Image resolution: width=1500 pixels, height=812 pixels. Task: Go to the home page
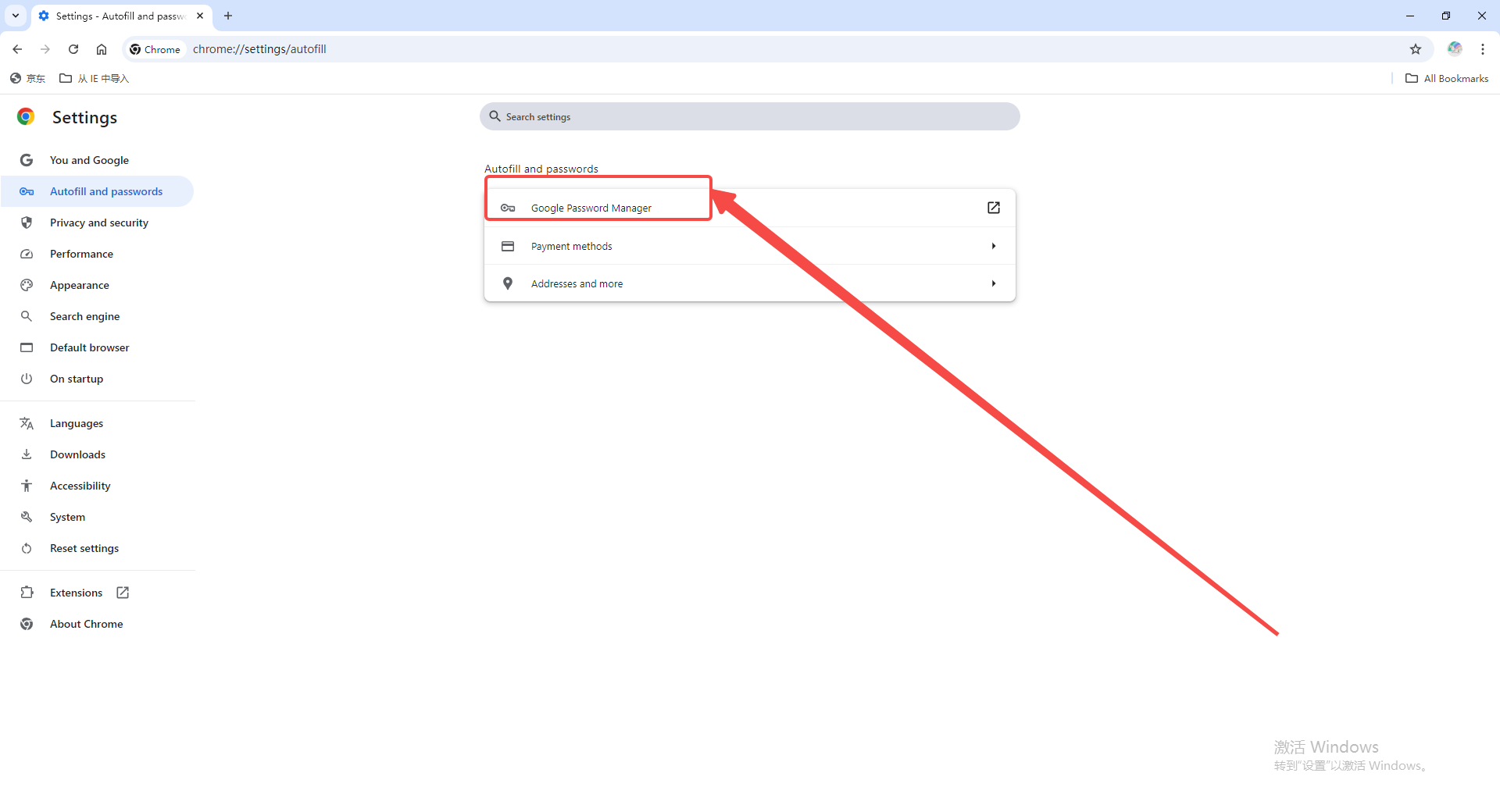[102, 49]
